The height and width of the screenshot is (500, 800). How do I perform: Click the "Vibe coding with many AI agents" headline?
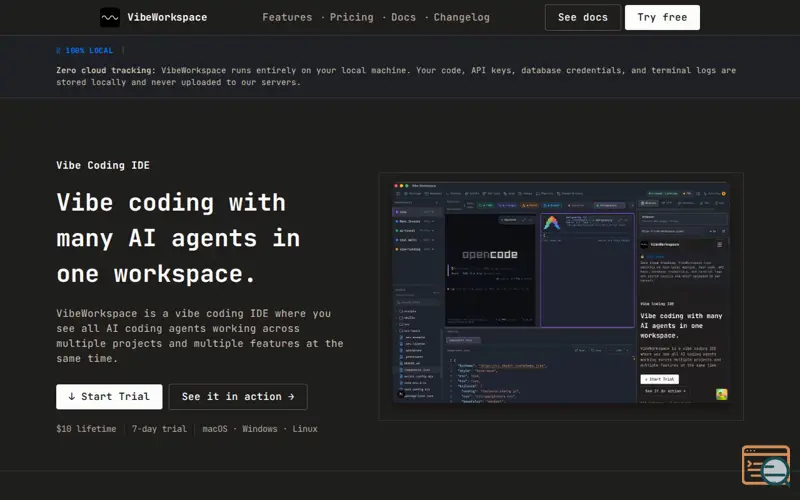[178, 238]
